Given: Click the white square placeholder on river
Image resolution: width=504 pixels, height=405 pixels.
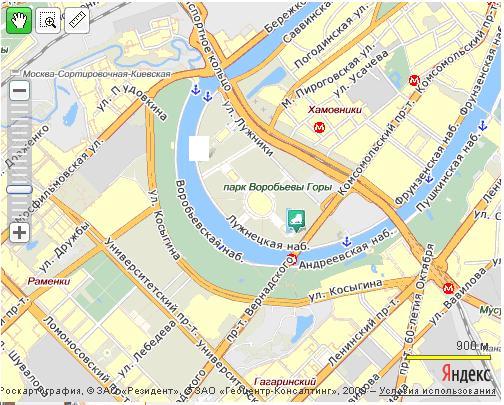Looking at the screenshot, I should pos(199,148).
